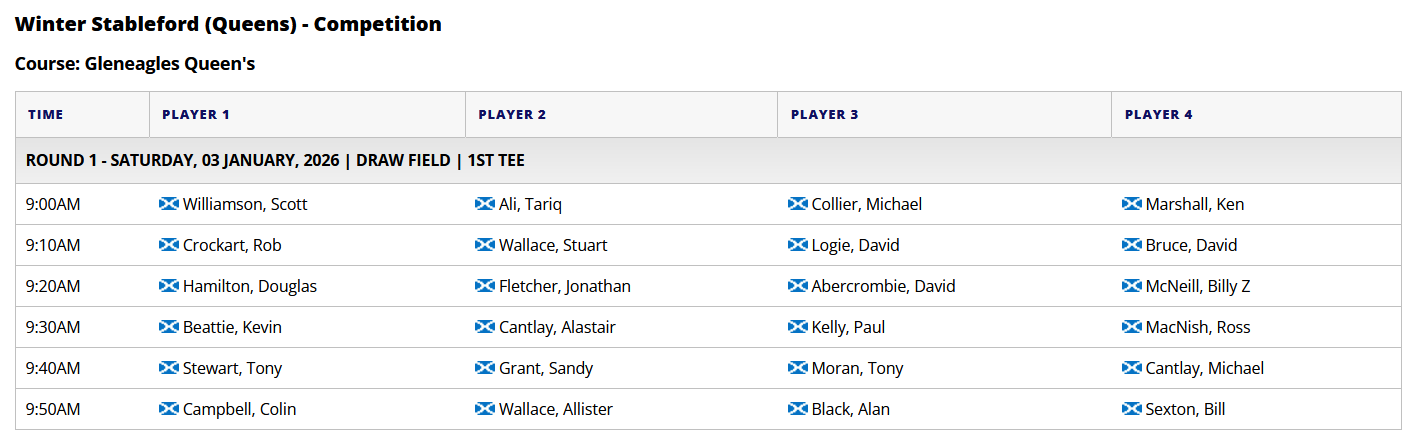Select the Round 1 Saturday section header row
The image size is (1417, 438).
[708, 161]
